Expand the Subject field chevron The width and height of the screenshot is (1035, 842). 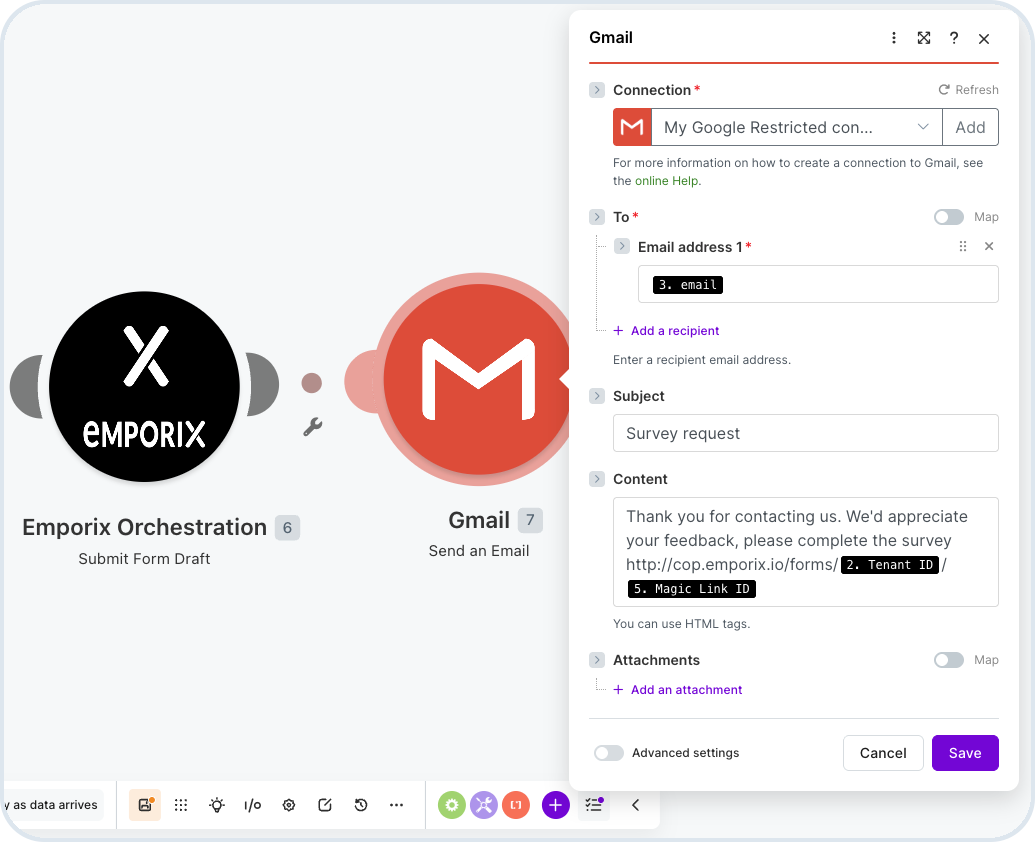(x=597, y=396)
